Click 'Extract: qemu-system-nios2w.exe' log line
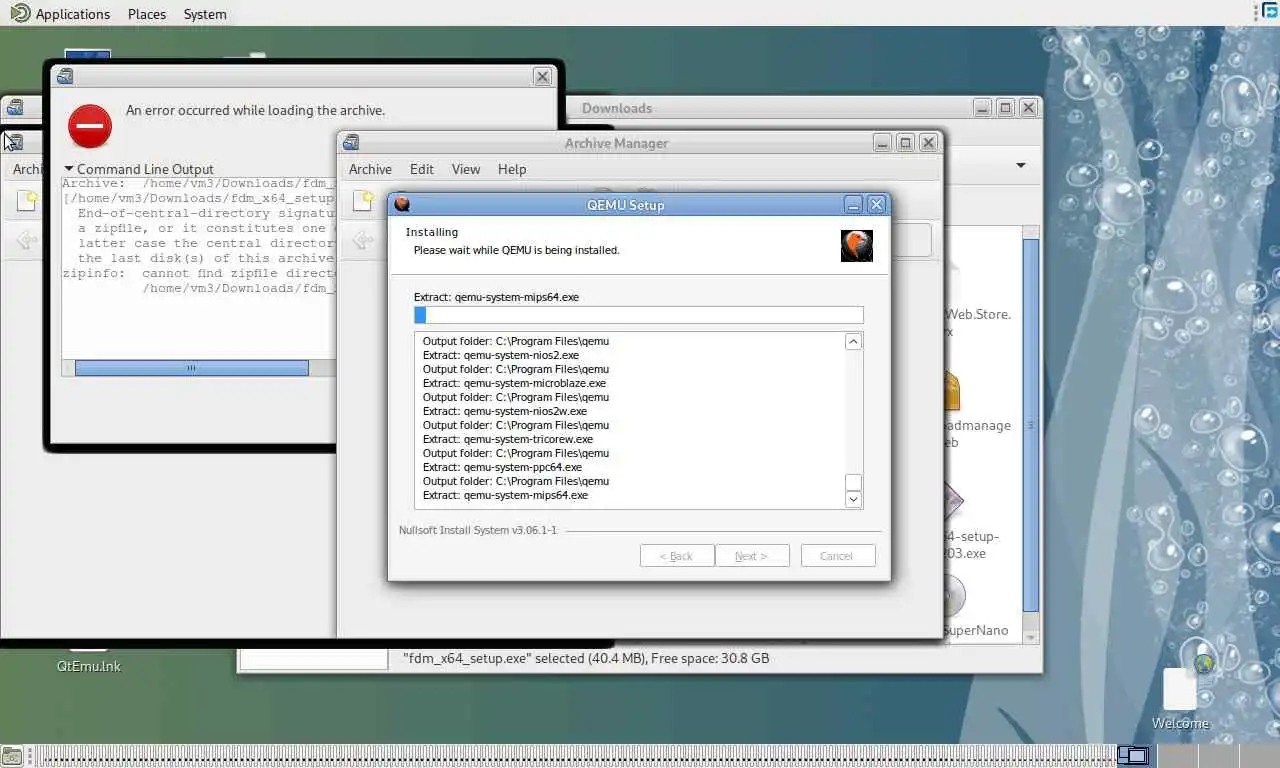The image size is (1280, 768). [x=505, y=411]
